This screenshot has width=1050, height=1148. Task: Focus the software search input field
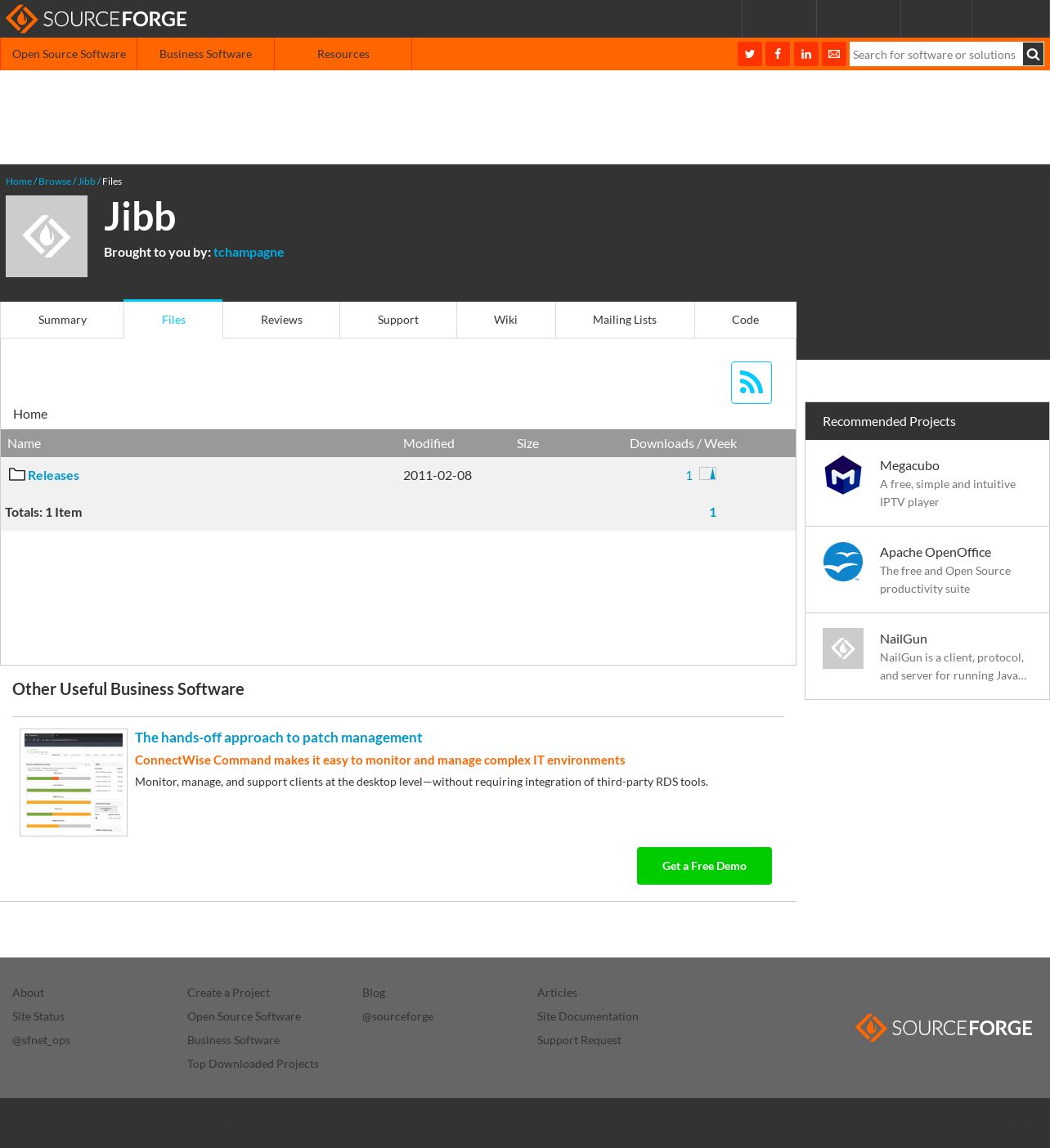[936, 54]
